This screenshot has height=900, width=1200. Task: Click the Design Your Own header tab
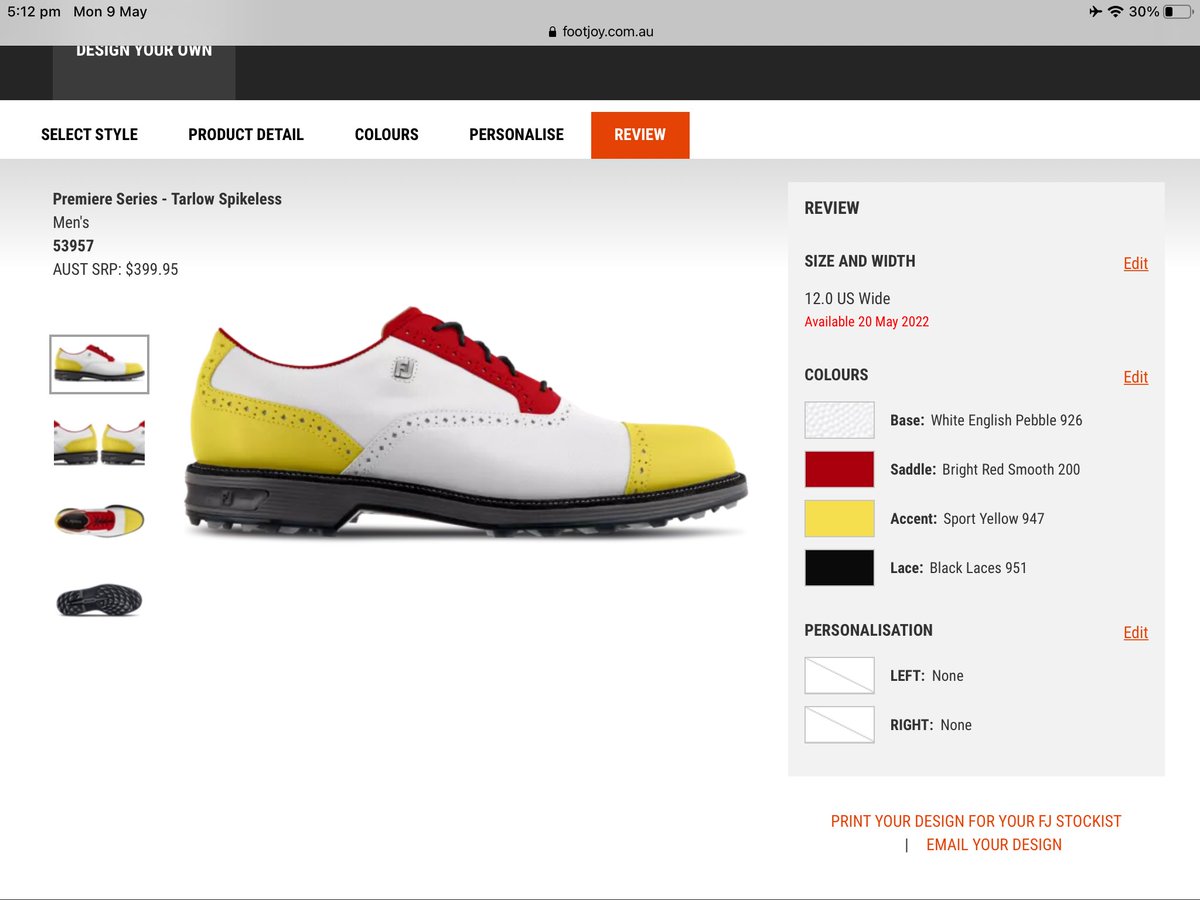tap(144, 71)
